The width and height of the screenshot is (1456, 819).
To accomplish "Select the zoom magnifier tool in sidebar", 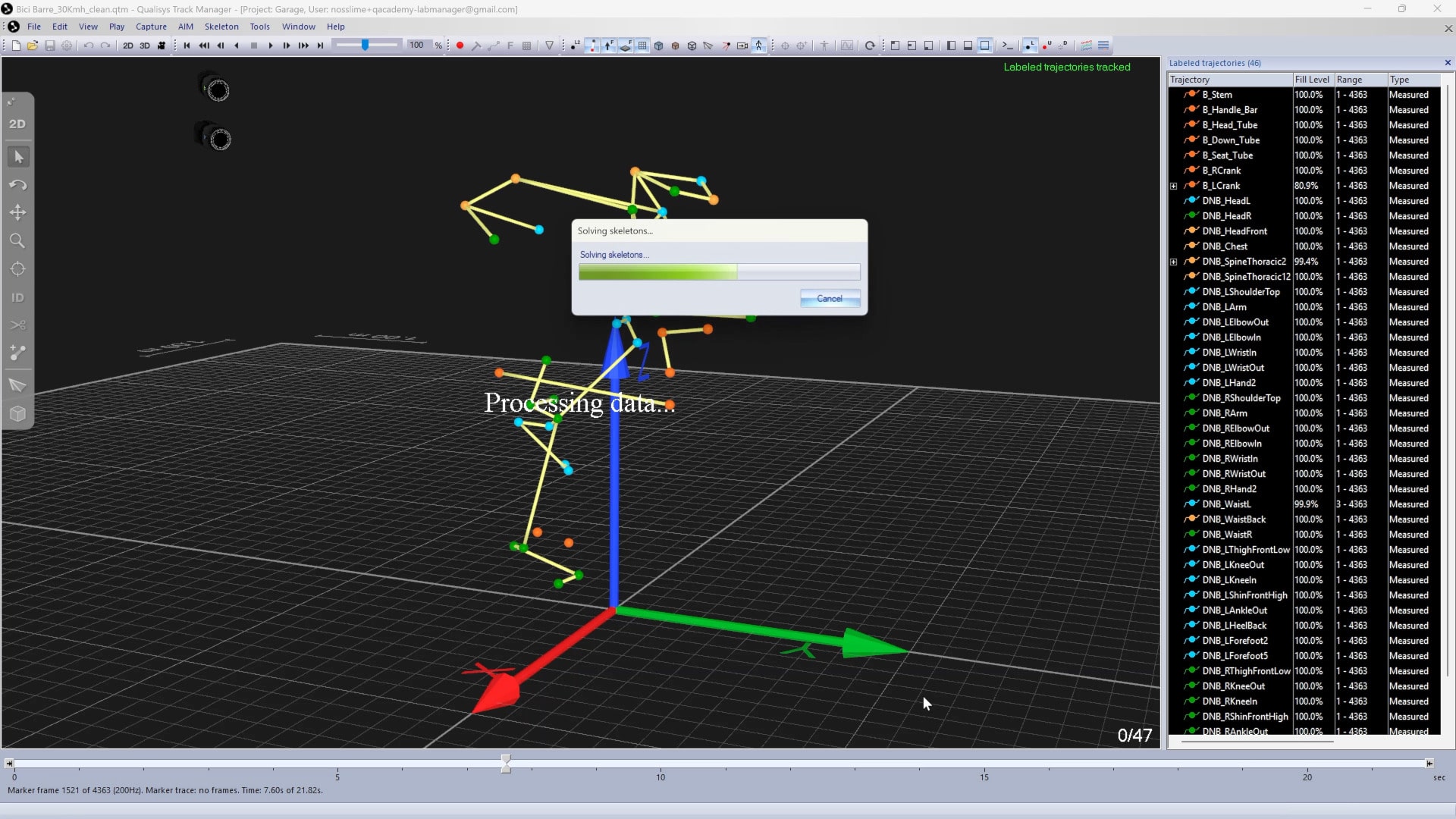I will click(17, 241).
